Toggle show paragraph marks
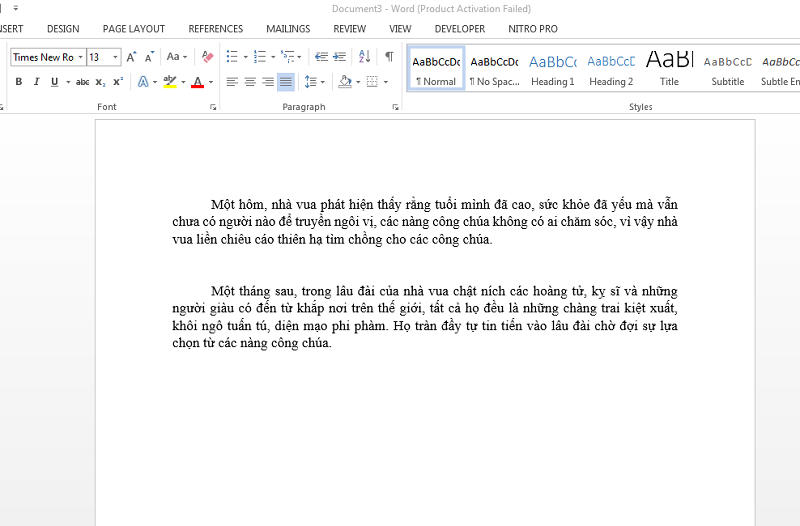 click(x=389, y=57)
